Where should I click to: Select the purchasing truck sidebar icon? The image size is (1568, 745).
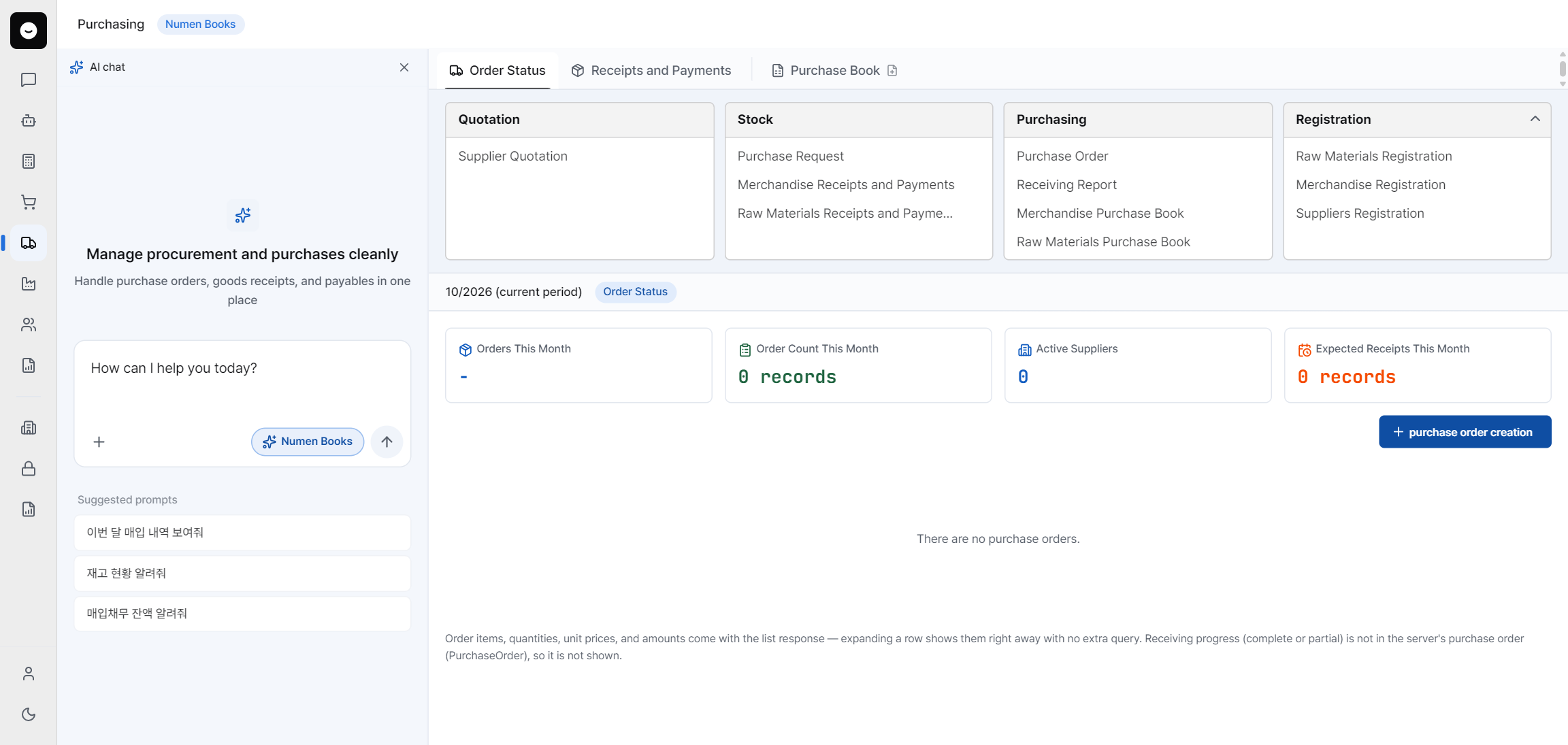click(29, 243)
